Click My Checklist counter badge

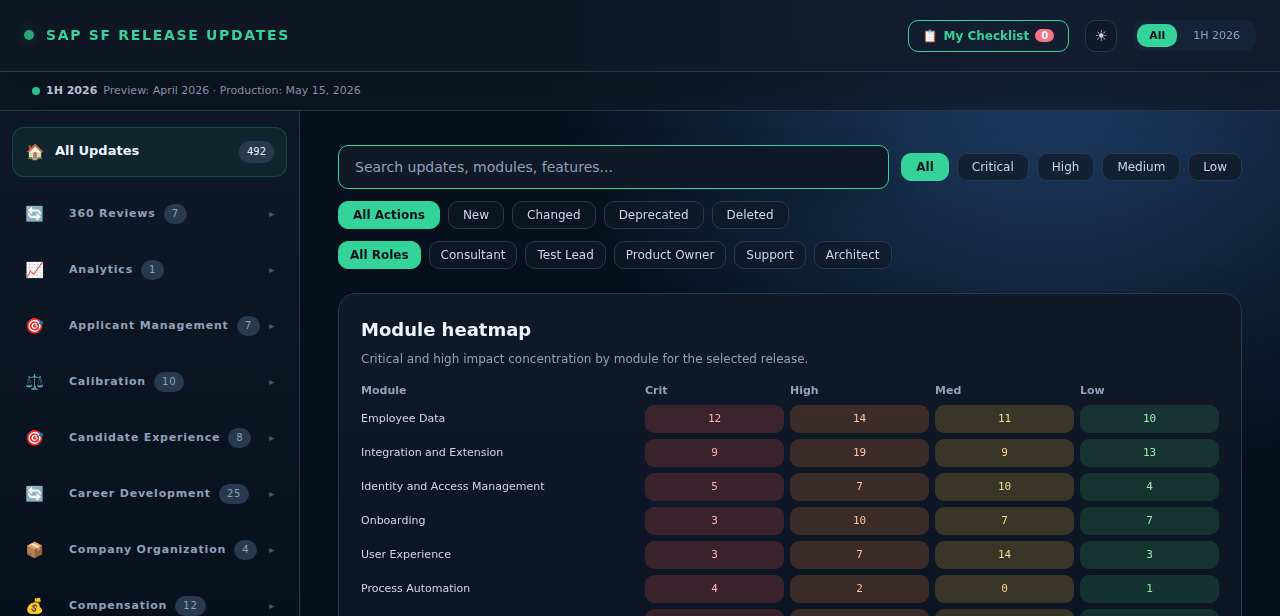coord(1044,36)
